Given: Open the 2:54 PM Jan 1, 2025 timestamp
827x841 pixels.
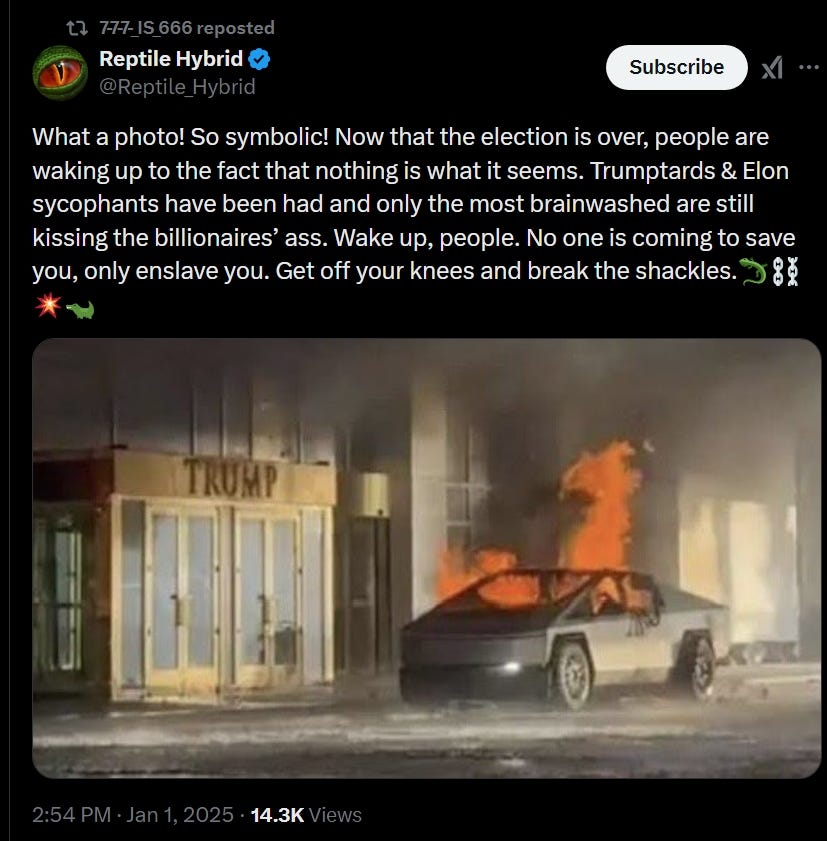Looking at the screenshot, I should click(133, 815).
